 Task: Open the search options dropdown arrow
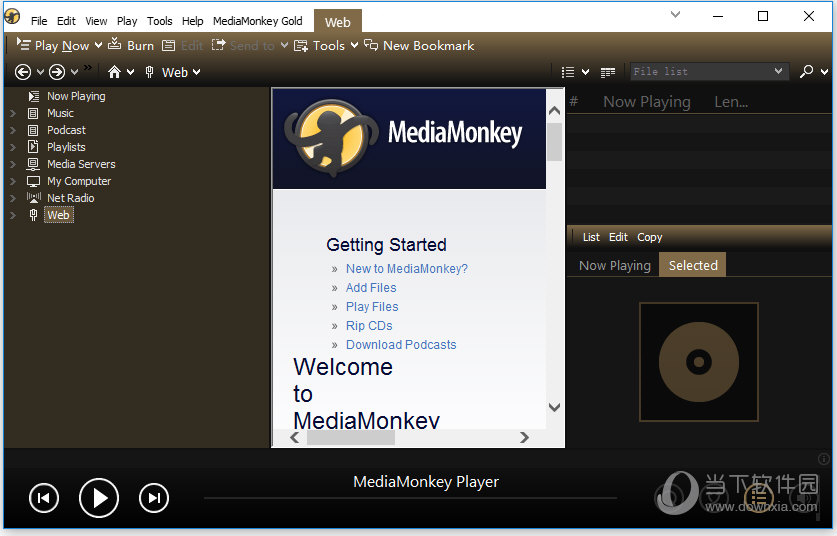[824, 72]
